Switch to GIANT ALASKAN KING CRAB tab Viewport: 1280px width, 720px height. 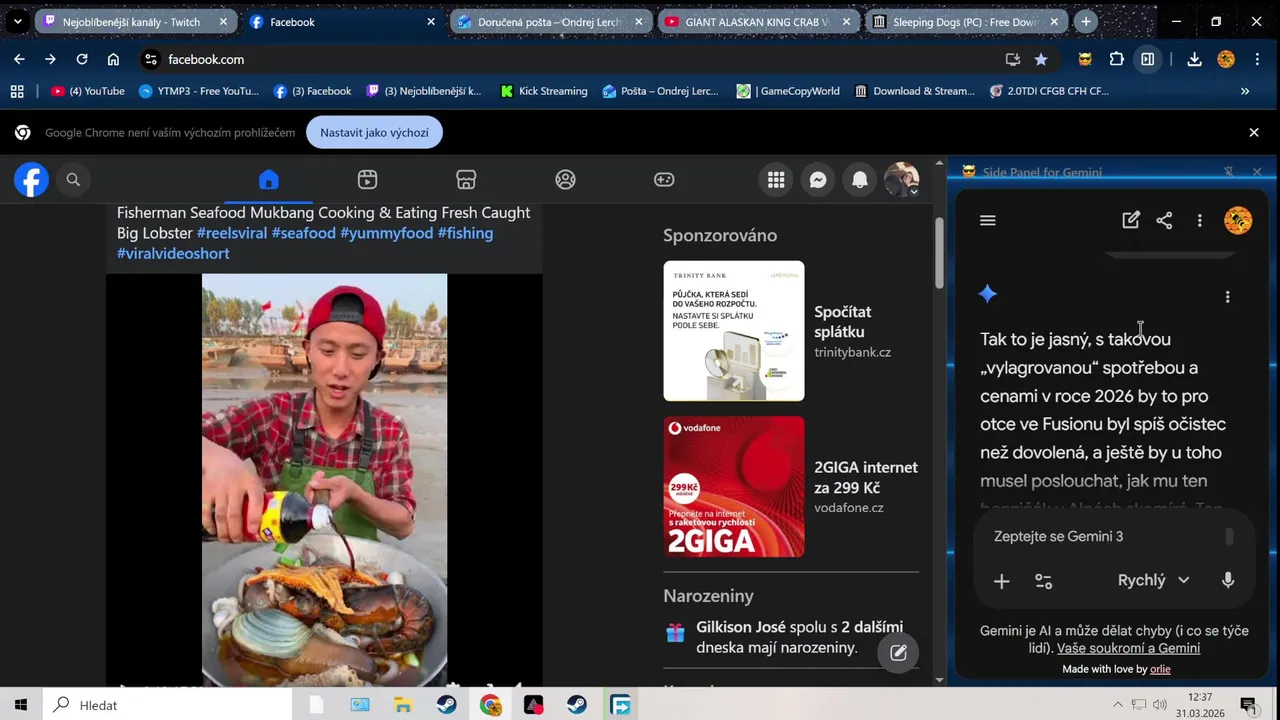click(757, 22)
